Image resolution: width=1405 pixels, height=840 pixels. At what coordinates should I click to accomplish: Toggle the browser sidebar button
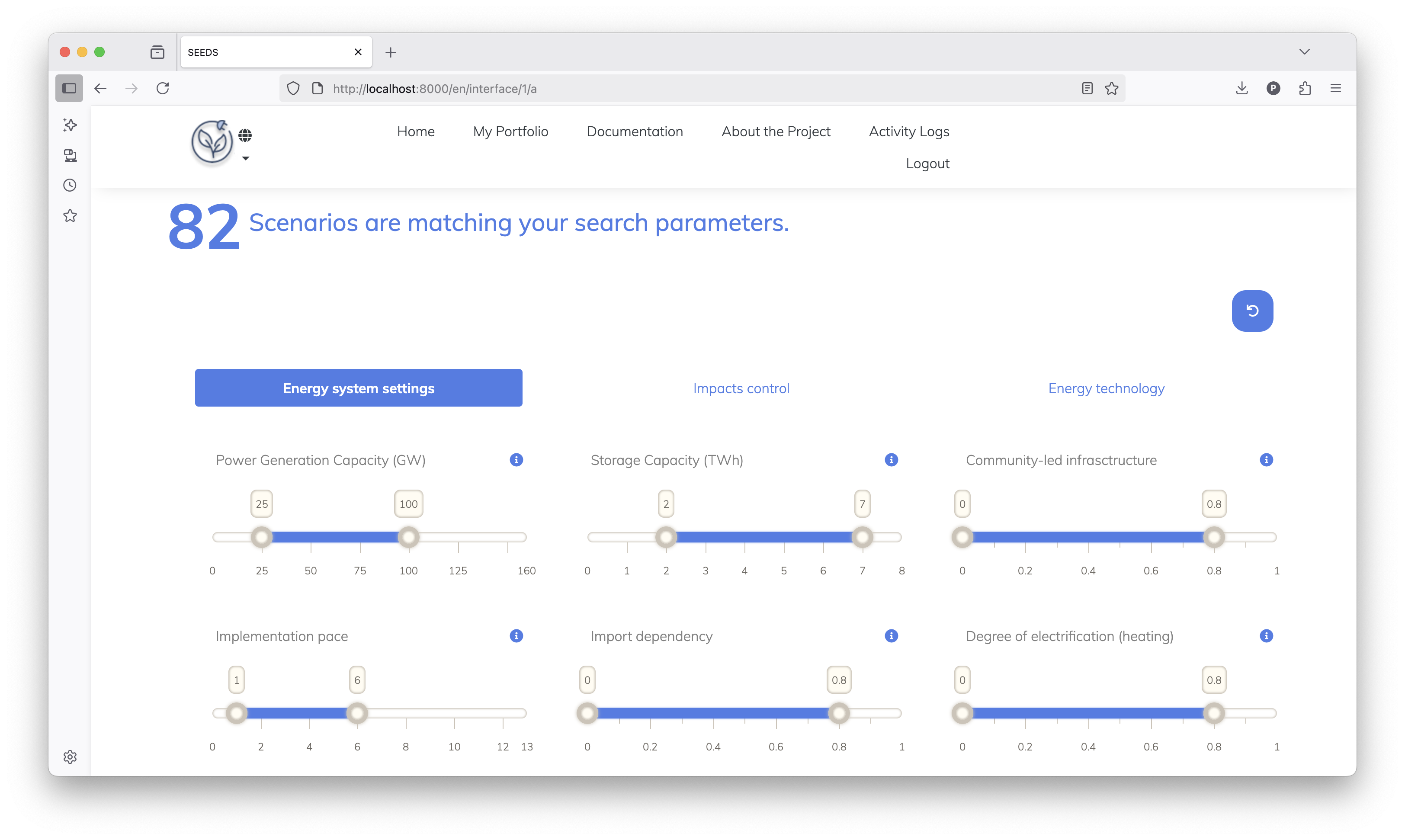69,88
